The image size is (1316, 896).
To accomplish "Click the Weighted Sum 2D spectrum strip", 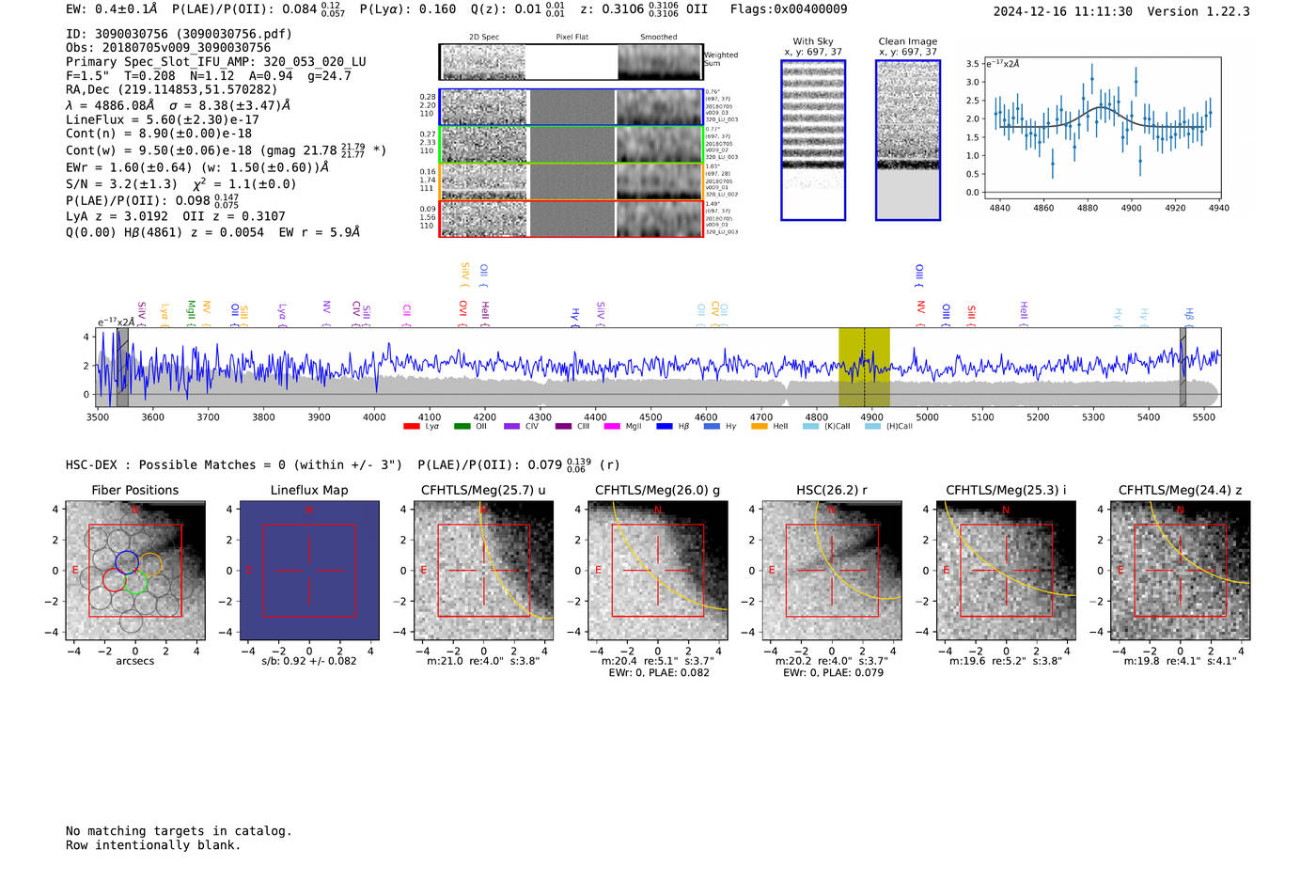I will tap(571, 62).
